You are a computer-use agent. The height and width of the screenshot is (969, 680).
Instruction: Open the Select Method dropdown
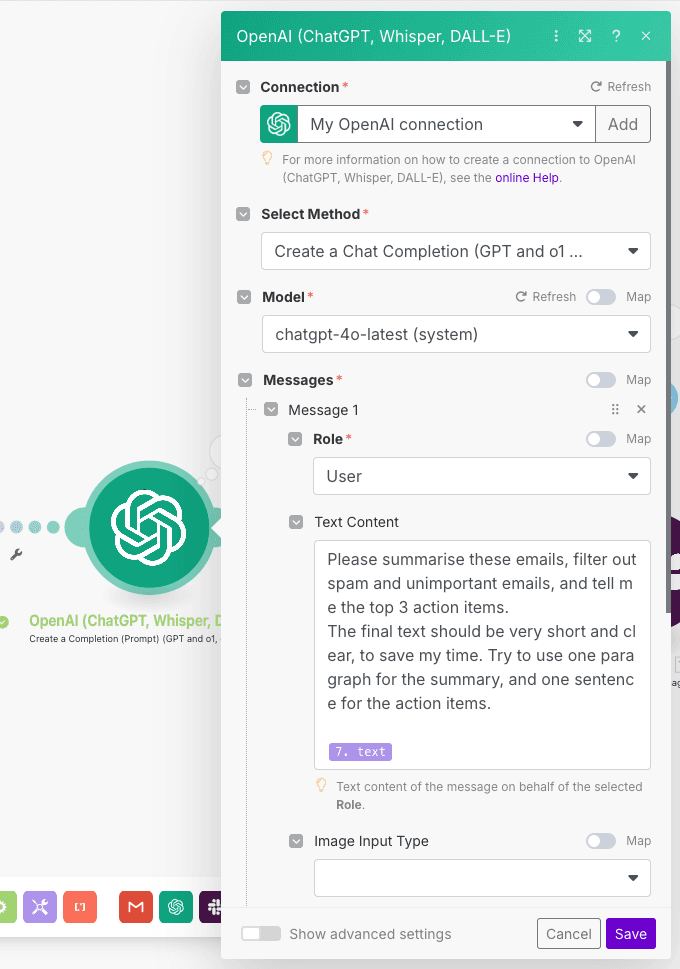tap(456, 251)
